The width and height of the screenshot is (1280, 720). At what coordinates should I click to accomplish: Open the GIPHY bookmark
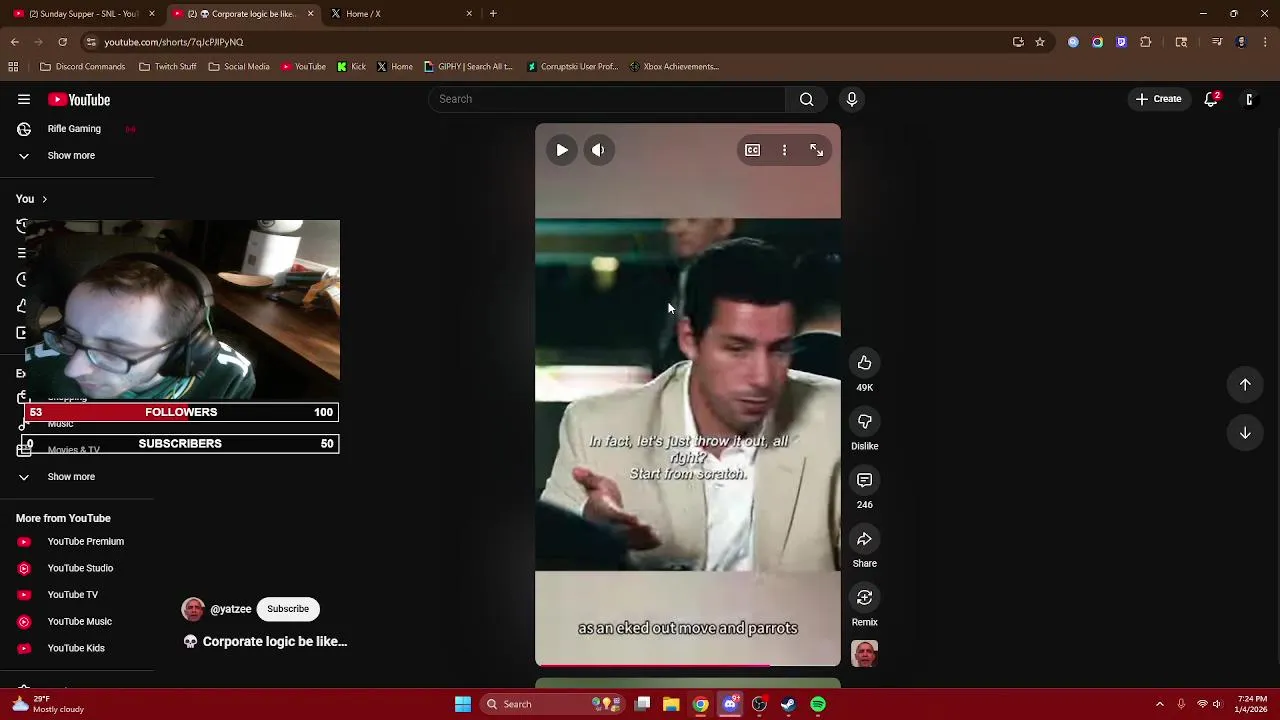468,67
